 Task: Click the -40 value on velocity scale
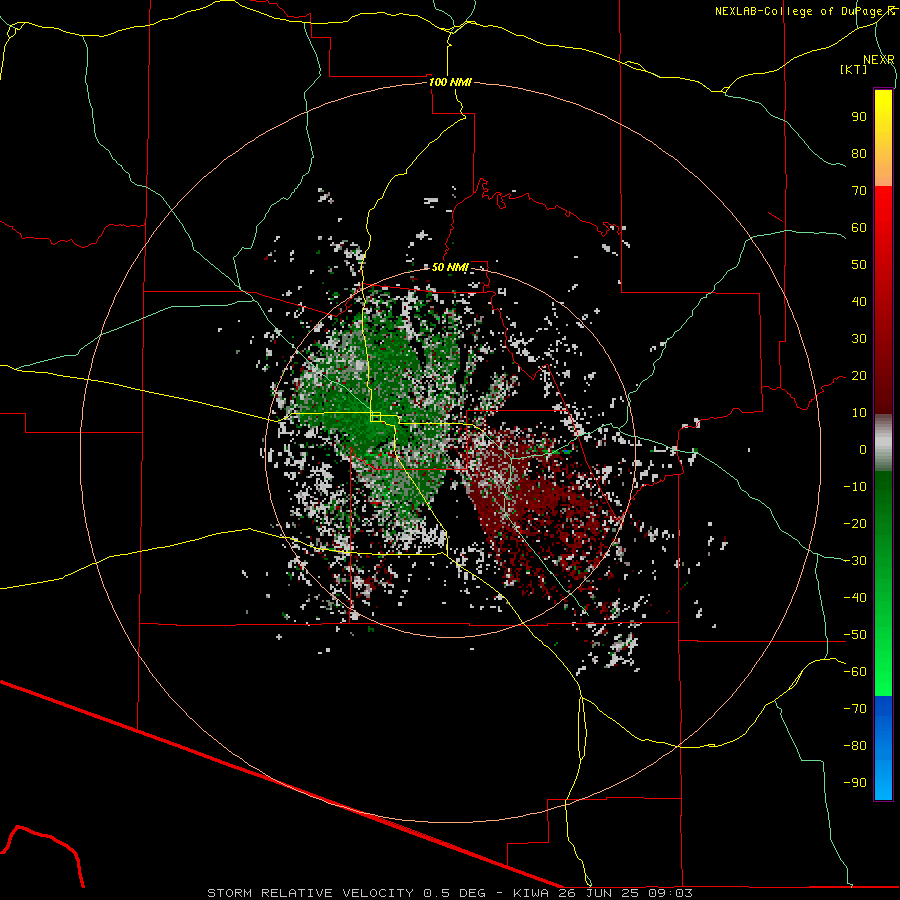point(855,598)
